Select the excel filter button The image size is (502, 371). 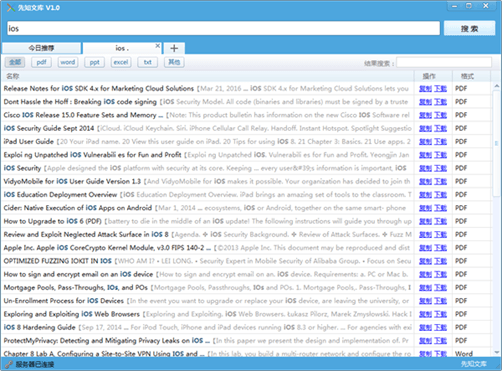pyautogui.click(x=121, y=62)
